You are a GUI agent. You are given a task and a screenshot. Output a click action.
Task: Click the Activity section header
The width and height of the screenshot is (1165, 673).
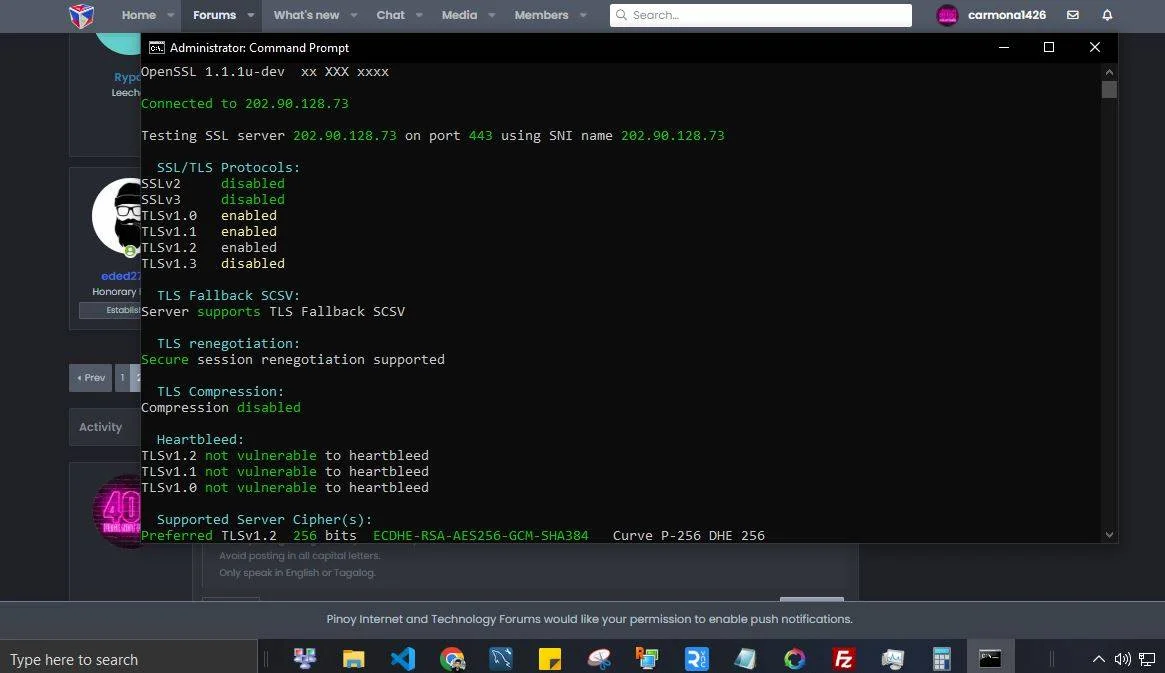coord(100,427)
